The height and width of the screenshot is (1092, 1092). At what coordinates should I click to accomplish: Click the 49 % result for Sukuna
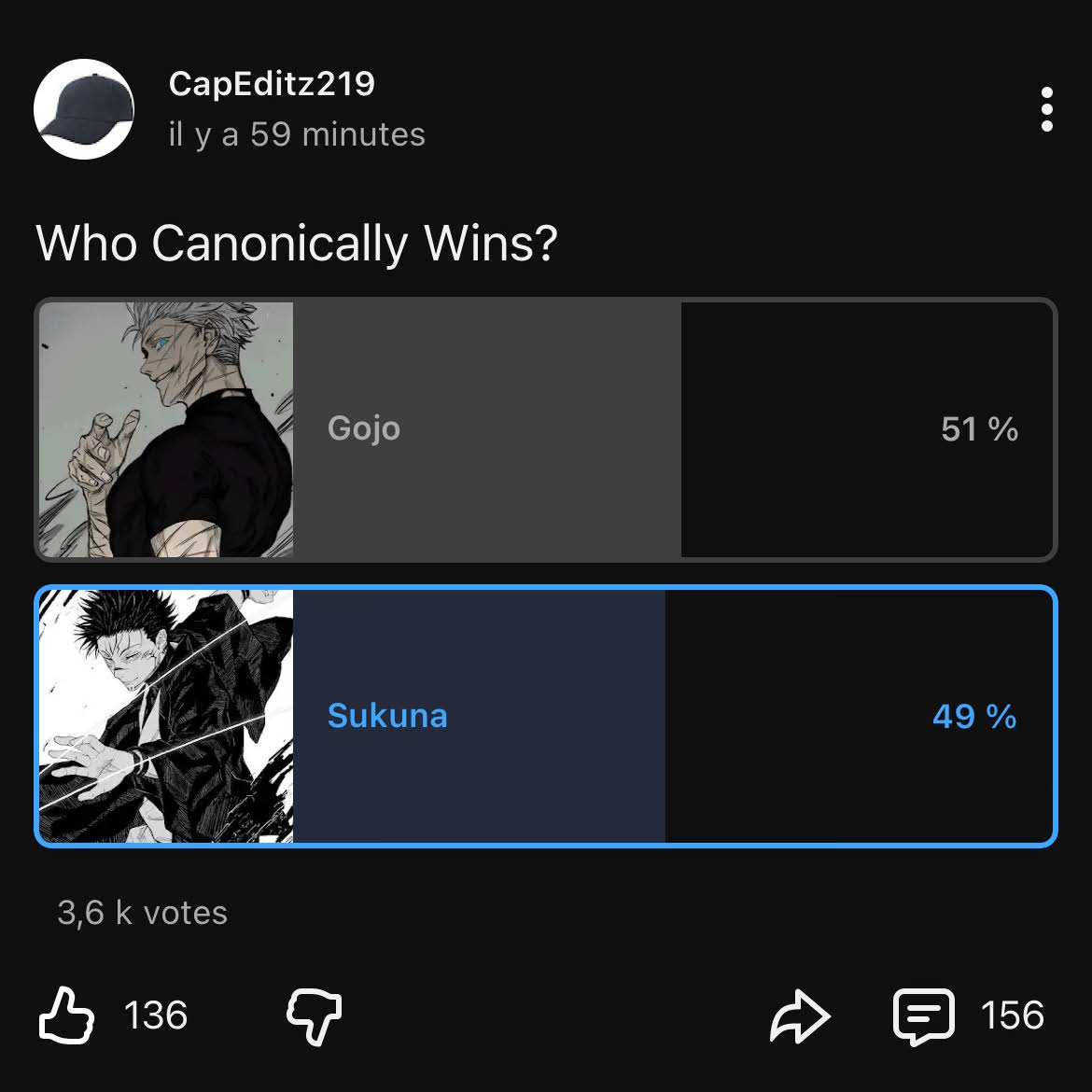[973, 717]
